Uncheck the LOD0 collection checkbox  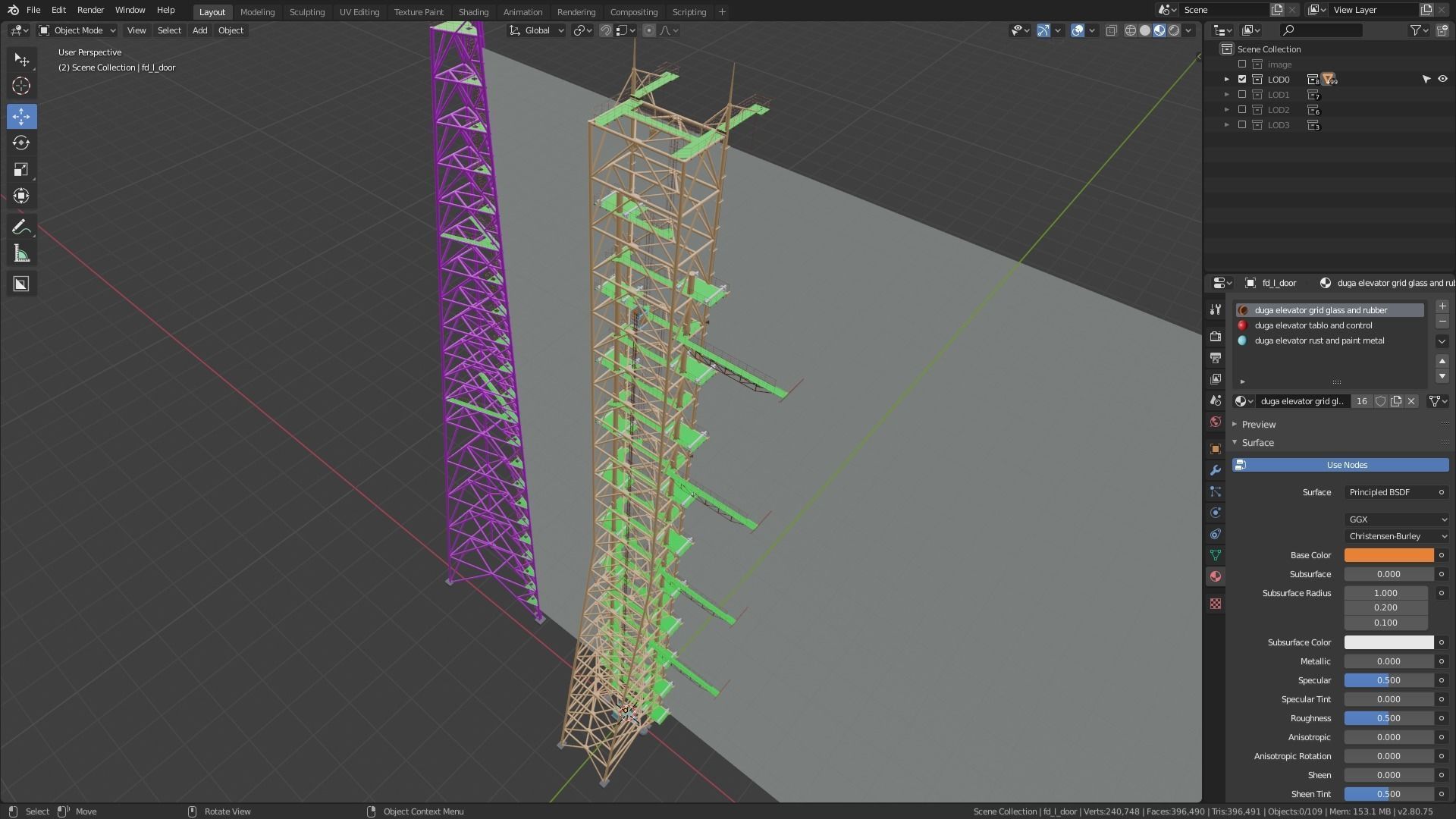coord(1242,80)
